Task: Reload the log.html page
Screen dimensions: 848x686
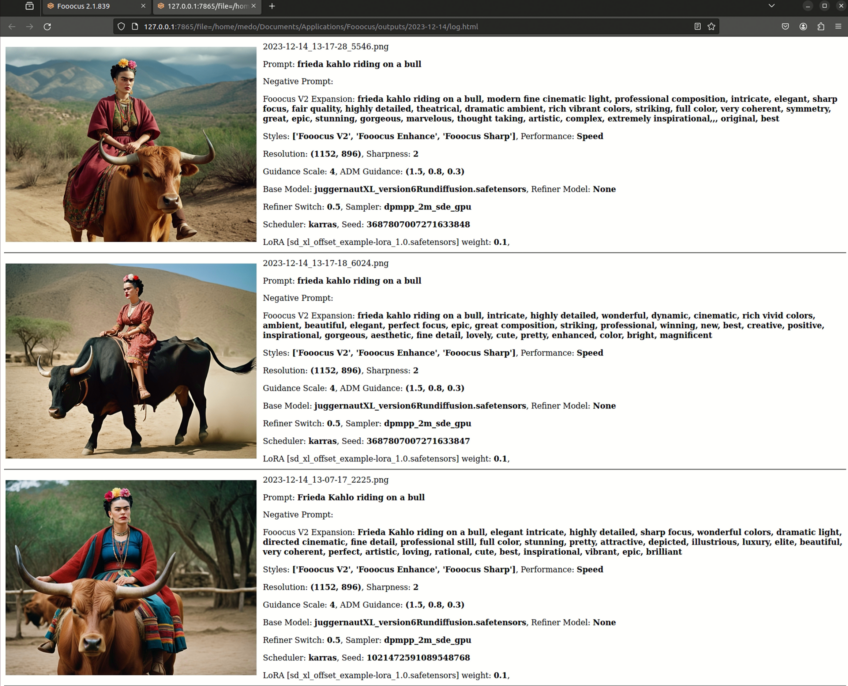Action: [48, 27]
